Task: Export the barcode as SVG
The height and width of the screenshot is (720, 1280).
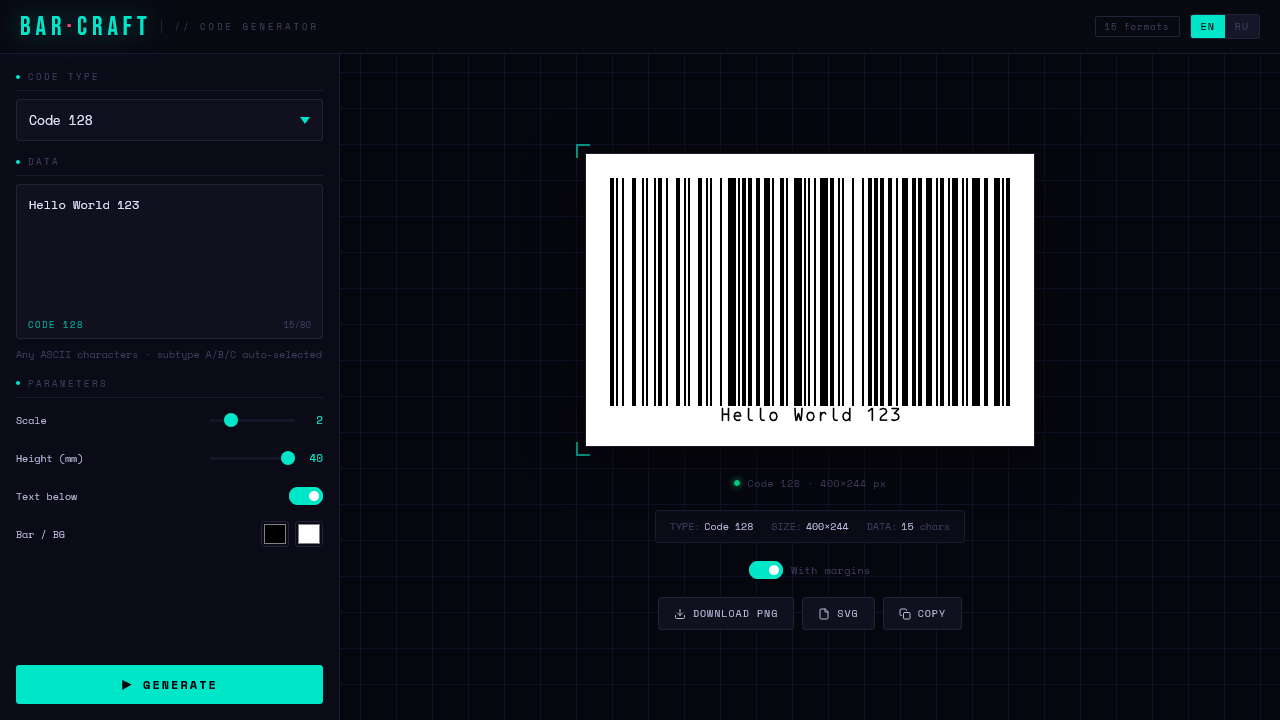Action: (x=838, y=614)
